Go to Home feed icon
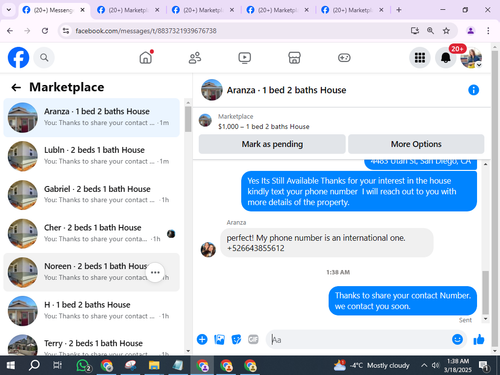Screen dimensions: 500x375 (x=146, y=58)
